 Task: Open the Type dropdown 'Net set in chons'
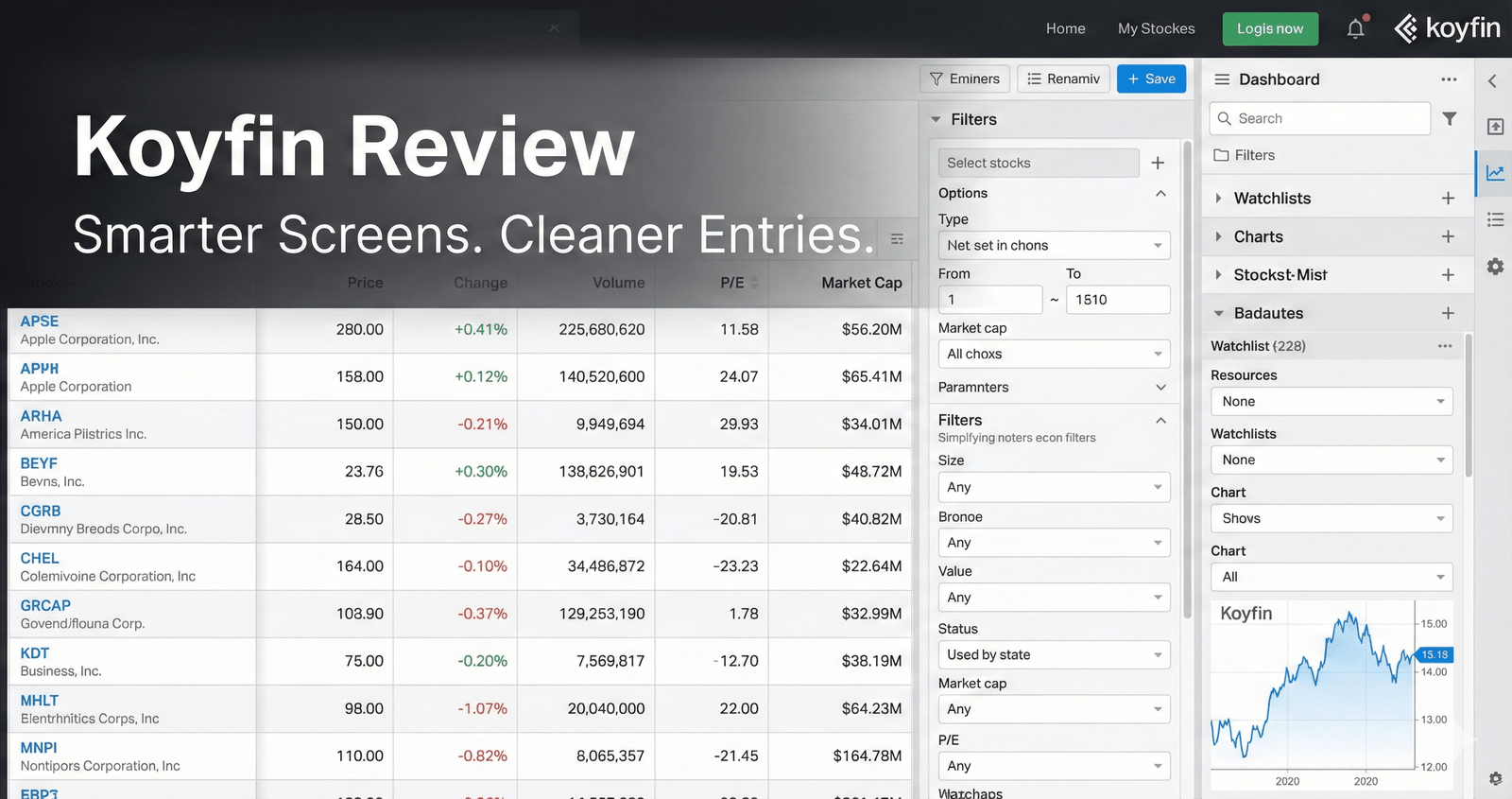(1054, 245)
